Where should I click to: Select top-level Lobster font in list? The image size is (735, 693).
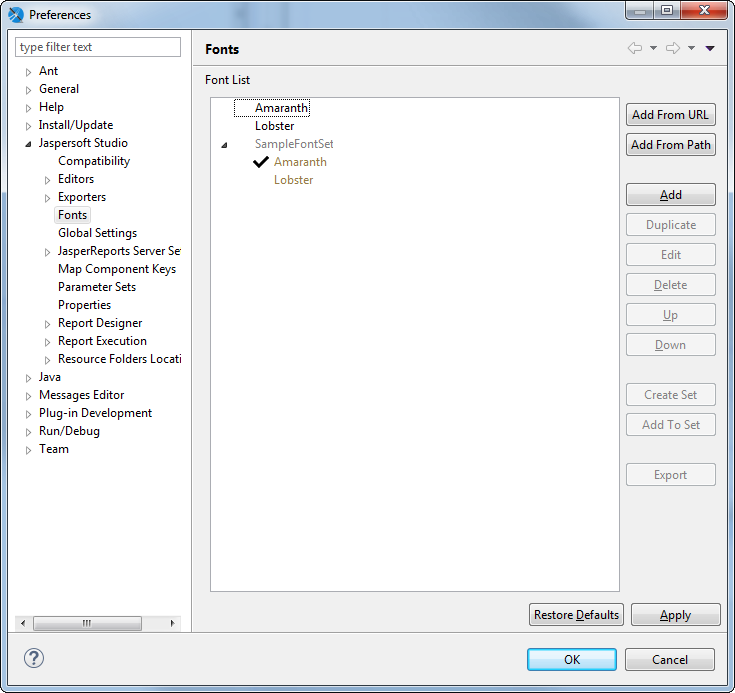(x=274, y=126)
